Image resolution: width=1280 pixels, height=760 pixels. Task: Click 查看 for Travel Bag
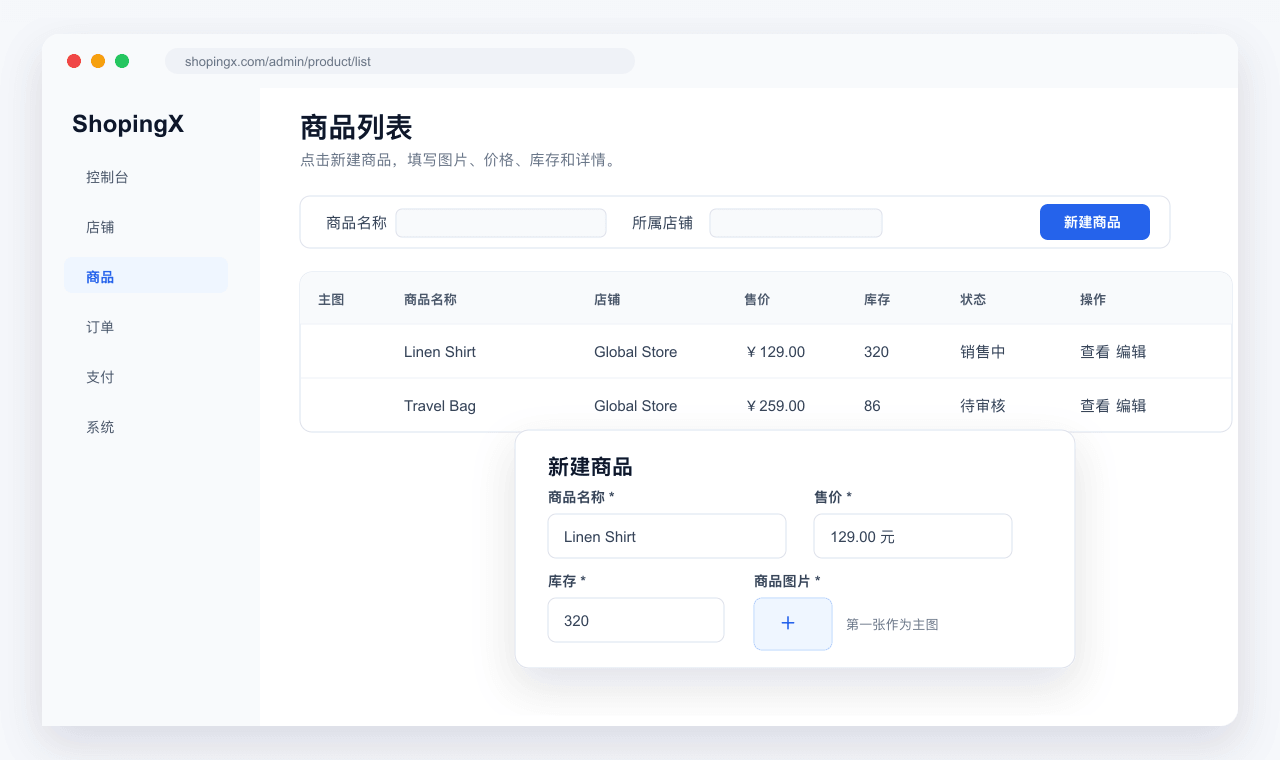click(1095, 406)
